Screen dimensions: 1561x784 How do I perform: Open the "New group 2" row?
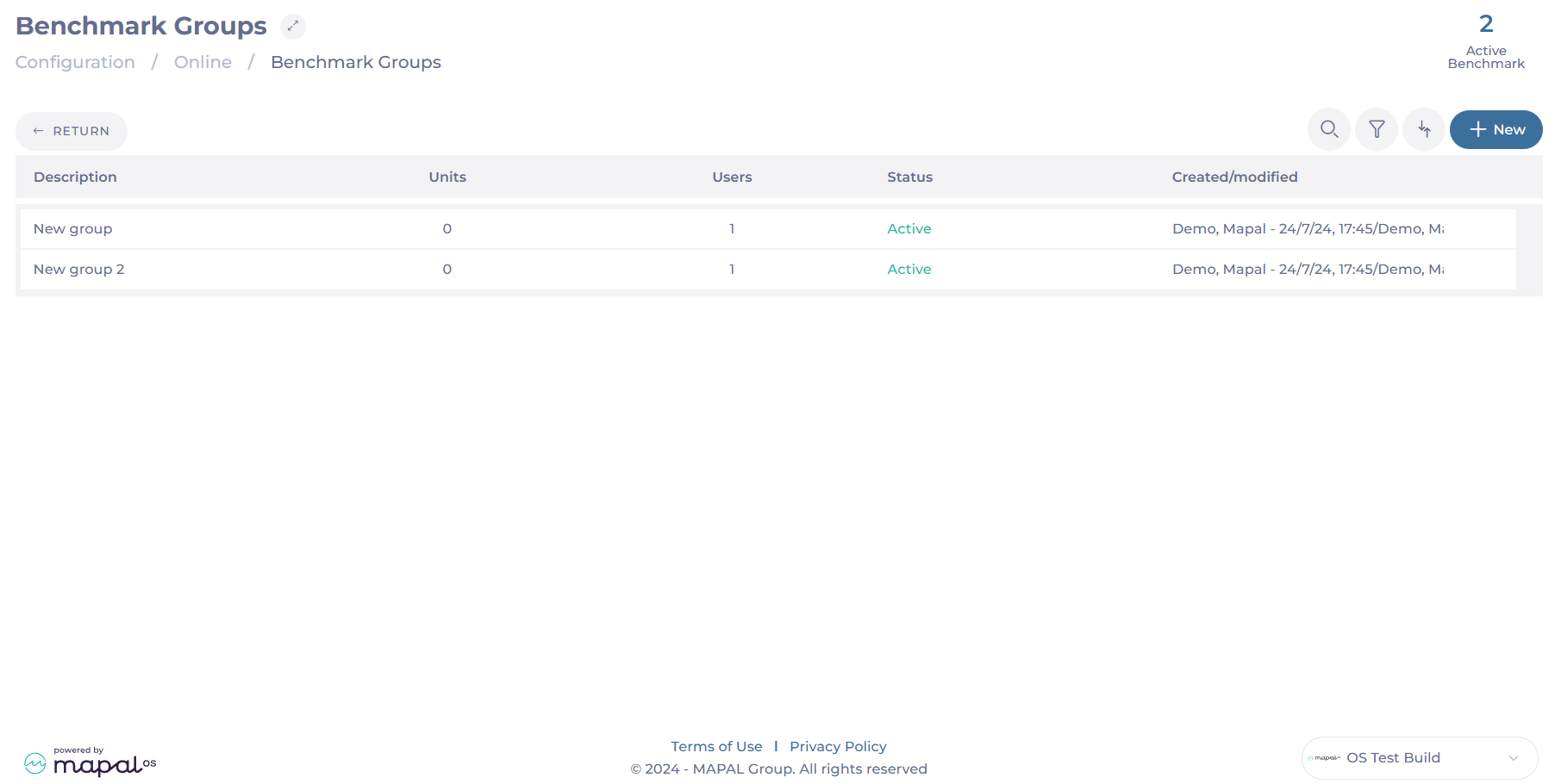pos(767,269)
